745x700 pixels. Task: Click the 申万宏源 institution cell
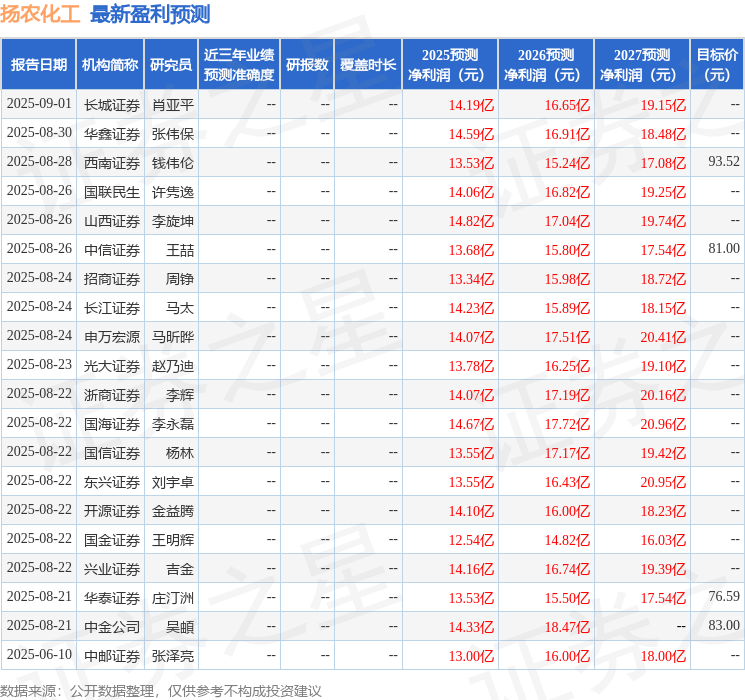click(112, 337)
